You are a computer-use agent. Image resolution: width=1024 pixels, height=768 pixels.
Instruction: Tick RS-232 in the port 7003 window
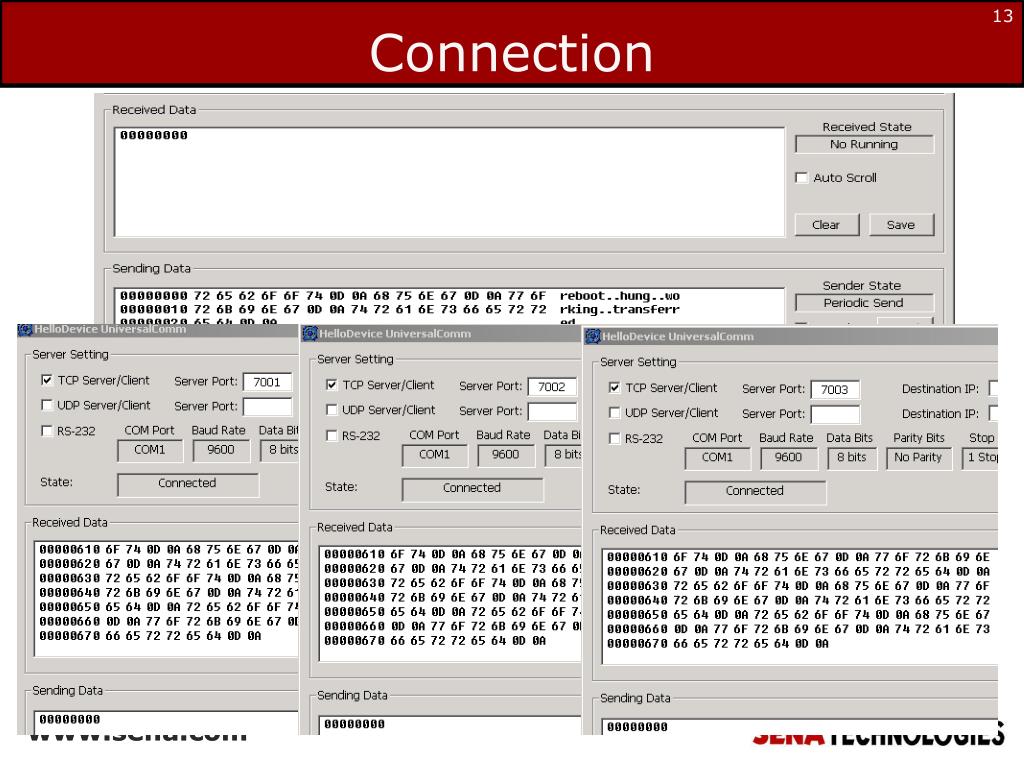coord(615,438)
